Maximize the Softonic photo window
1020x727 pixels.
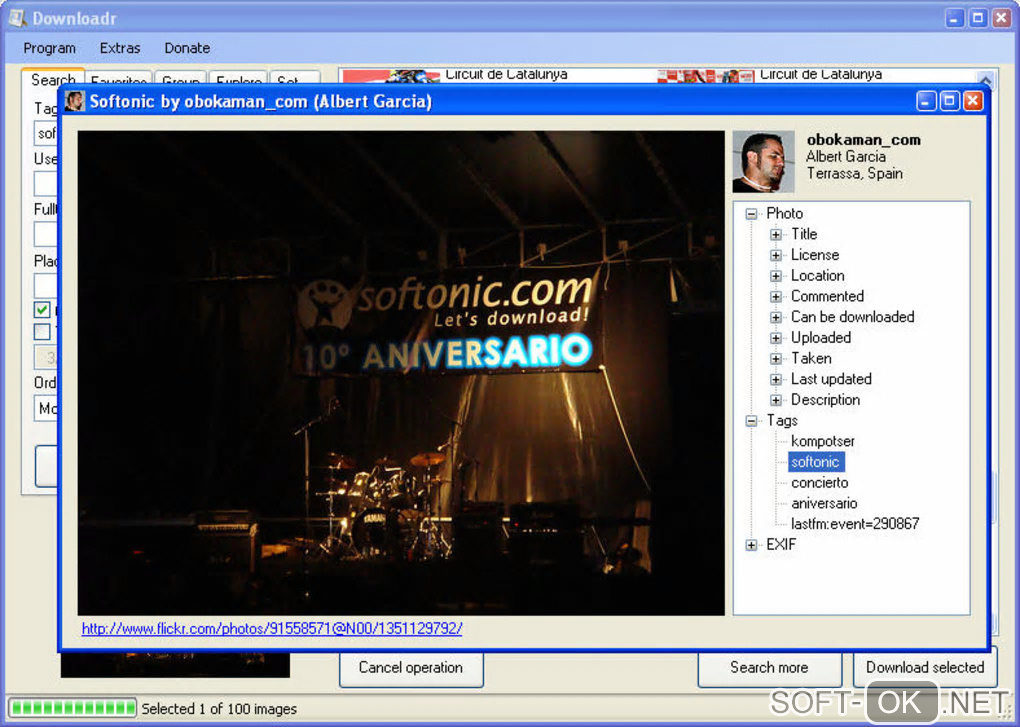pyautogui.click(x=950, y=101)
